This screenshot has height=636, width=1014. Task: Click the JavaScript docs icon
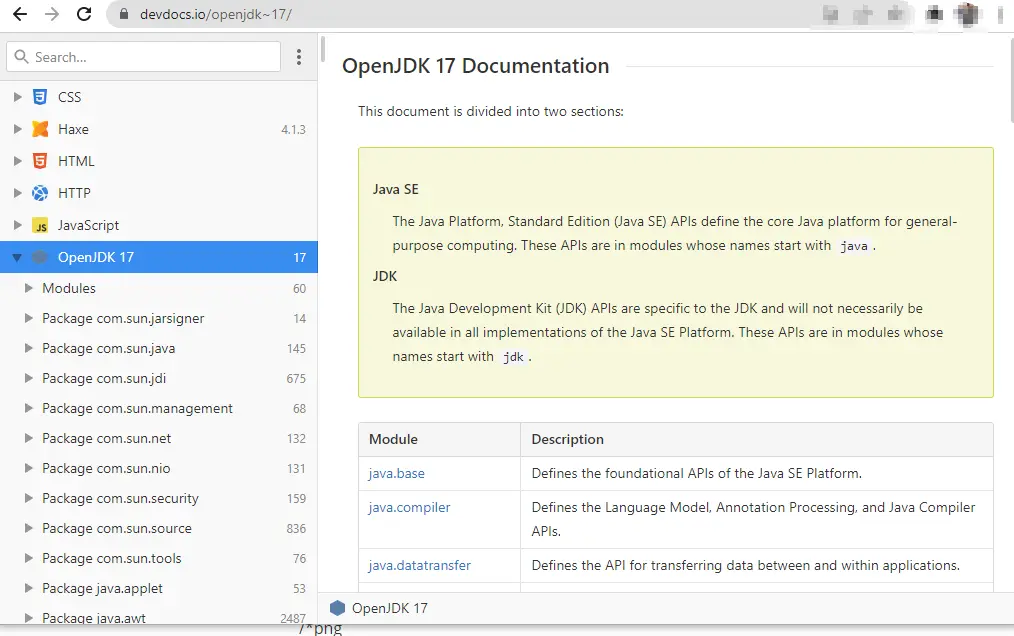40,225
